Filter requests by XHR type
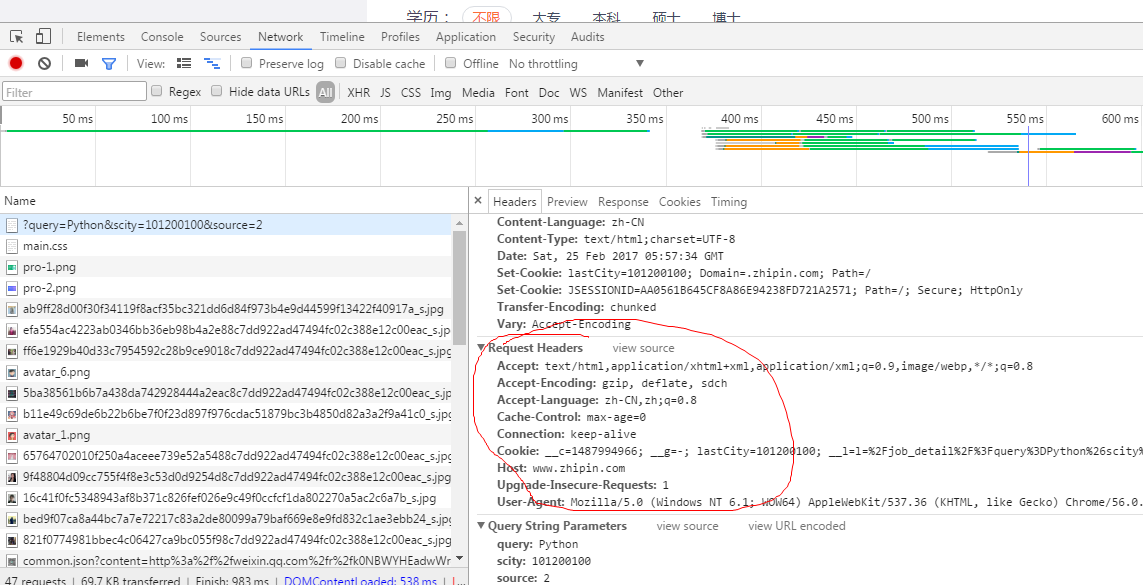The image size is (1143, 585). 358,93
